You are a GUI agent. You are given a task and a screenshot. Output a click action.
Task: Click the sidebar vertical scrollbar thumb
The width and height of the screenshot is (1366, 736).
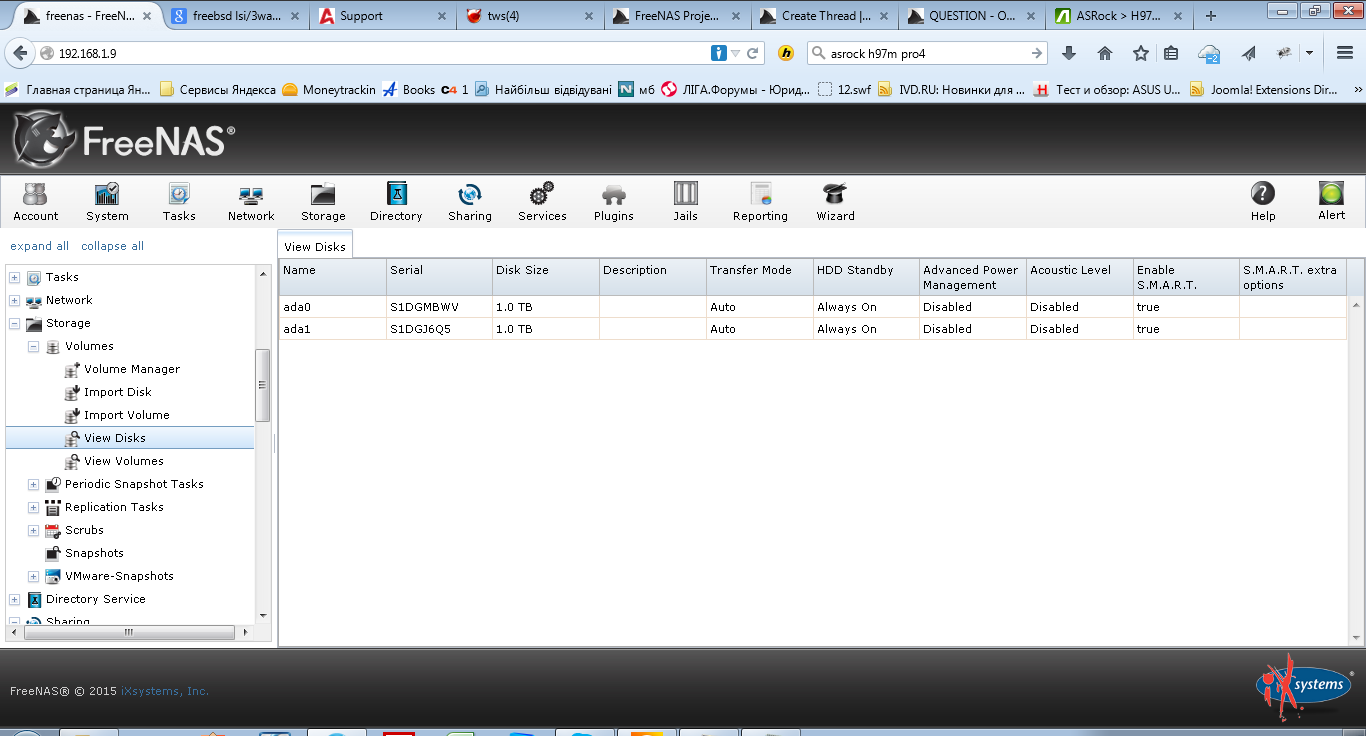coord(263,385)
